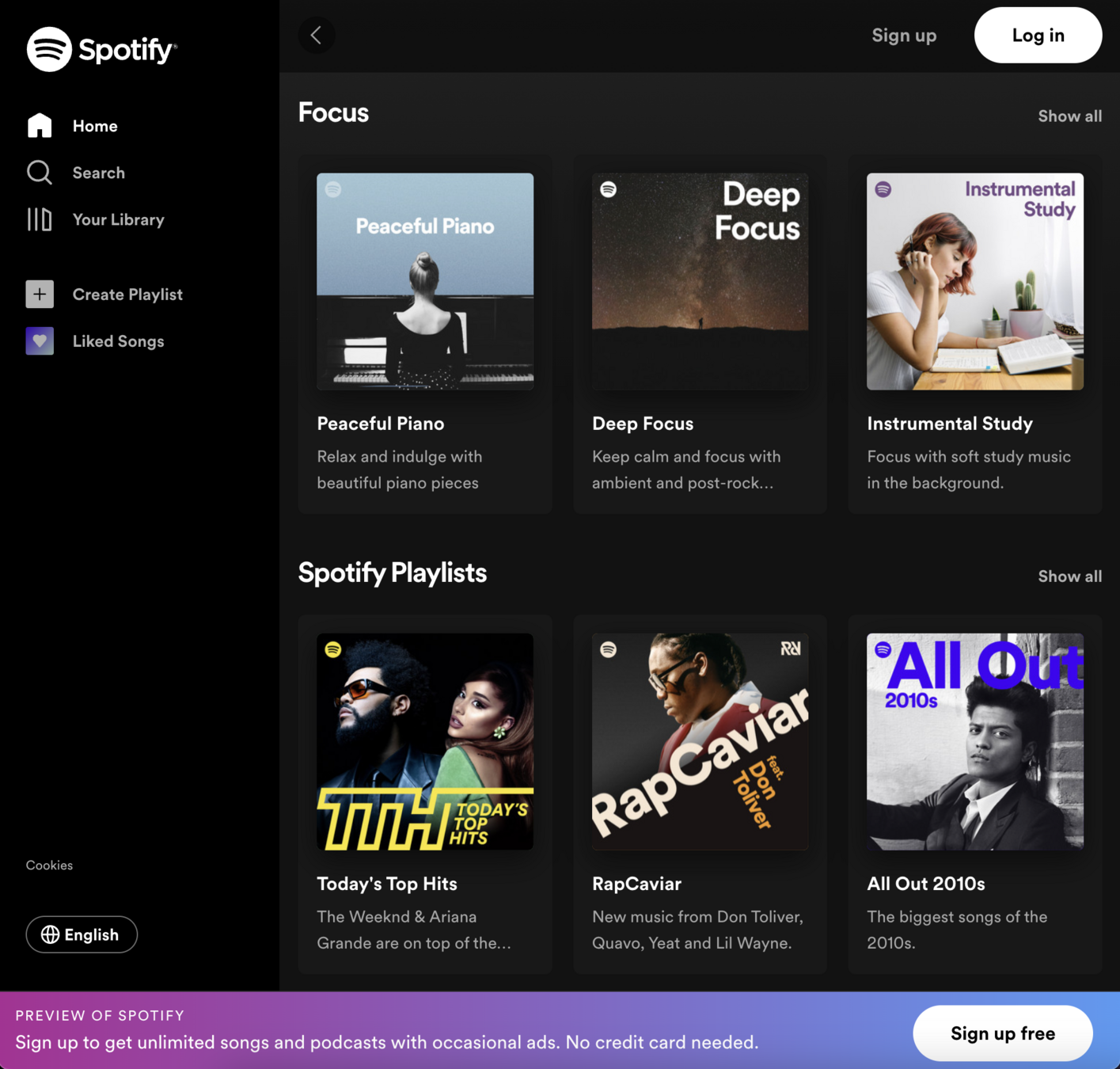Open Deep Focus cover art
This screenshot has width=1120, height=1069.
(x=700, y=281)
